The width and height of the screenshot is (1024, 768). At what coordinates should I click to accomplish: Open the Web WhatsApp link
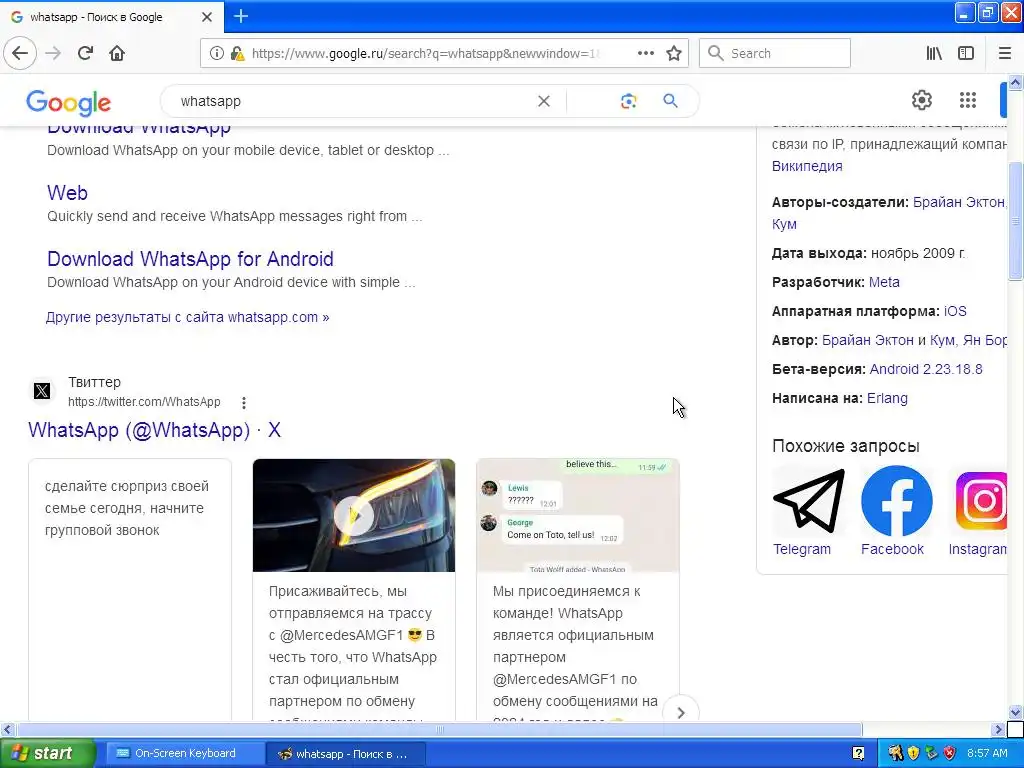67,193
